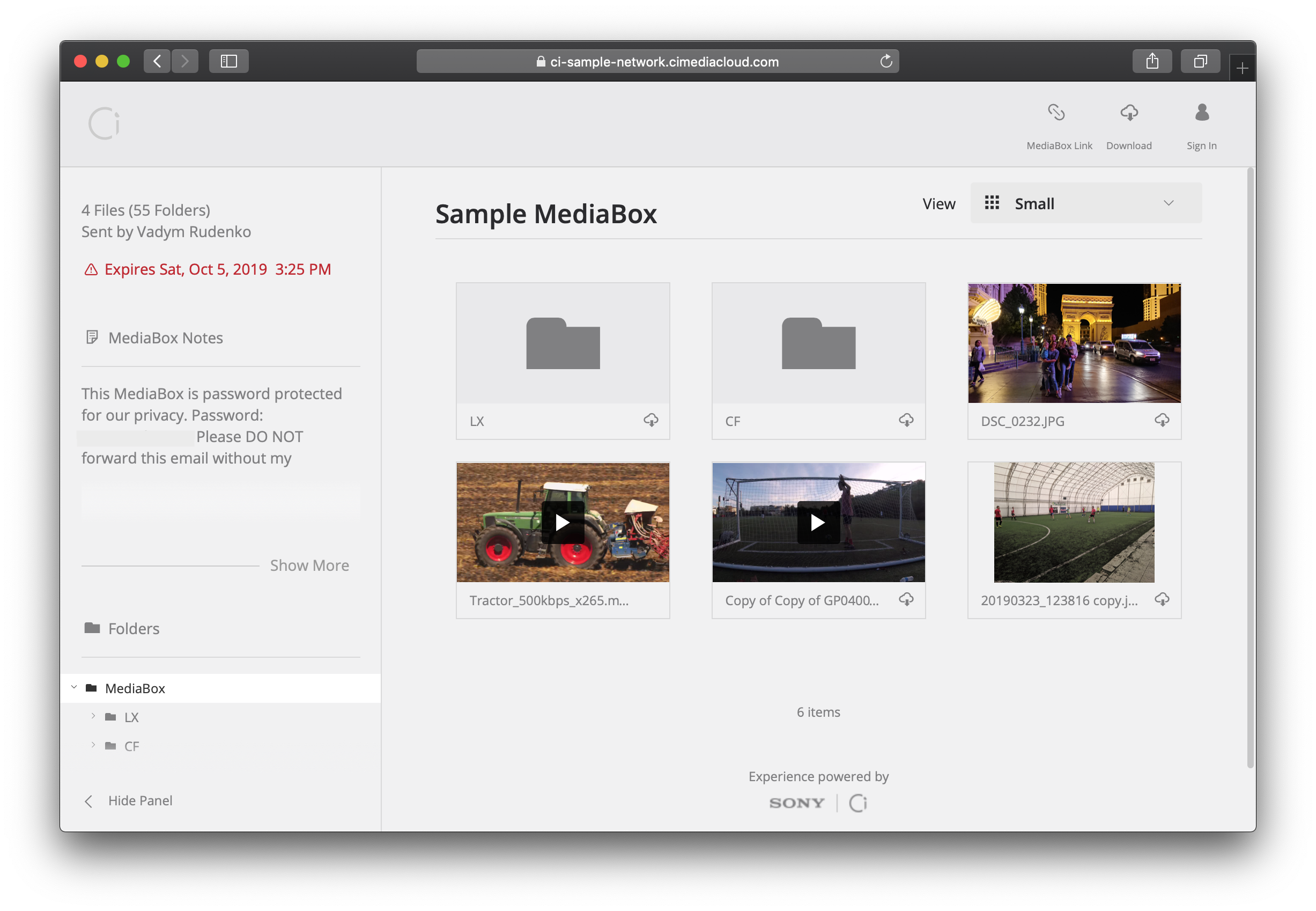Click the grid view icon beside Small
Screen dimensions: 1316x911
[992, 203]
